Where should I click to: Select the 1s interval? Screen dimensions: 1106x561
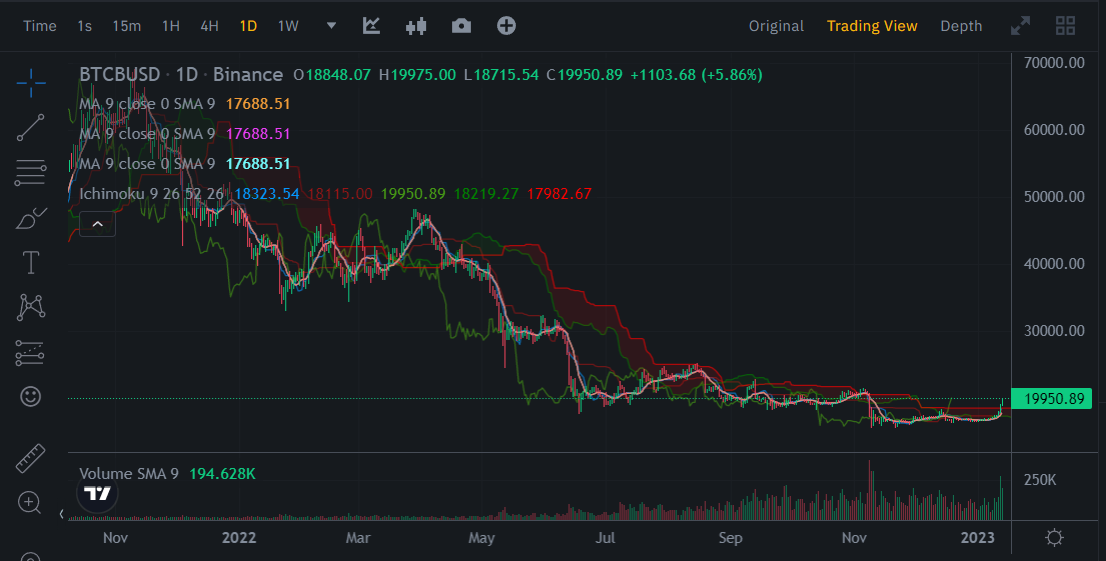pyautogui.click(x=85, y=26)
